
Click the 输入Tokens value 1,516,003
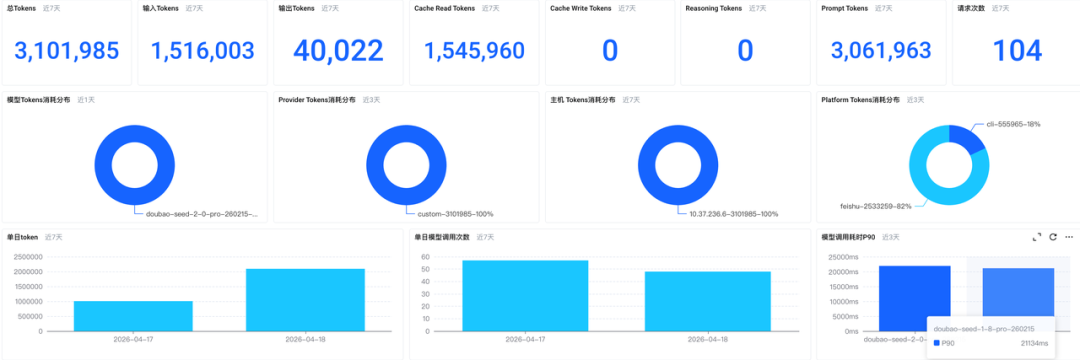pos(202,50)
